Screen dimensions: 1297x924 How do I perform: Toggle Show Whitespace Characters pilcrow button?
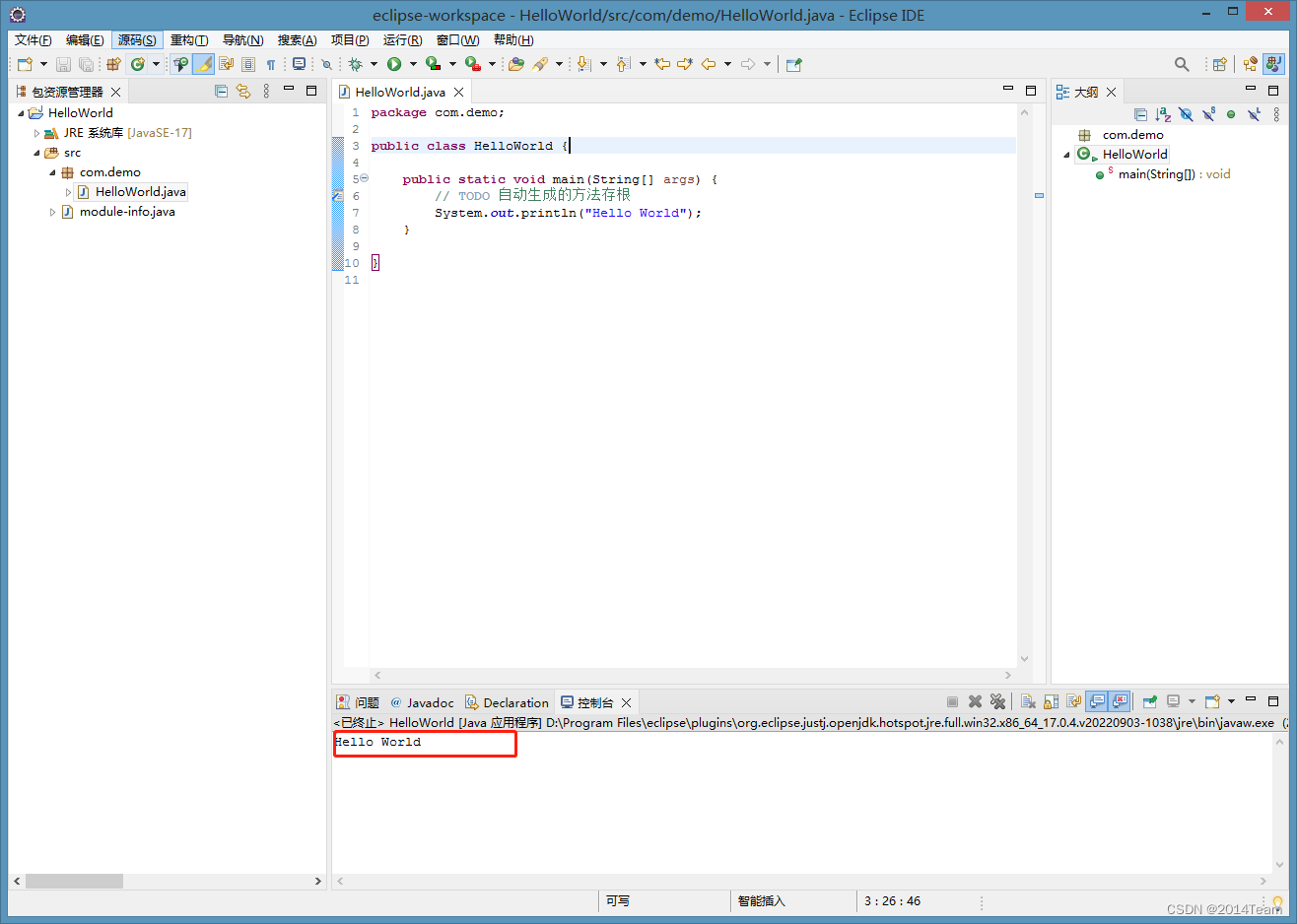270,64
